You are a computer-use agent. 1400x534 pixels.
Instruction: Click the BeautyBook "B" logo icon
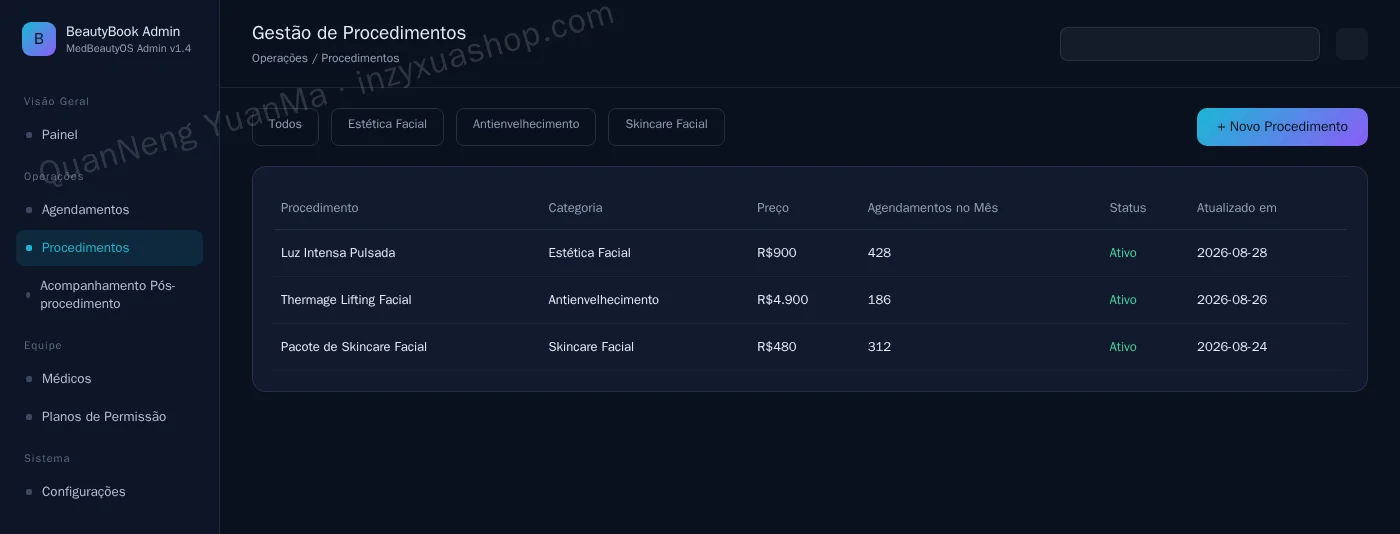[x=39, y=39]
